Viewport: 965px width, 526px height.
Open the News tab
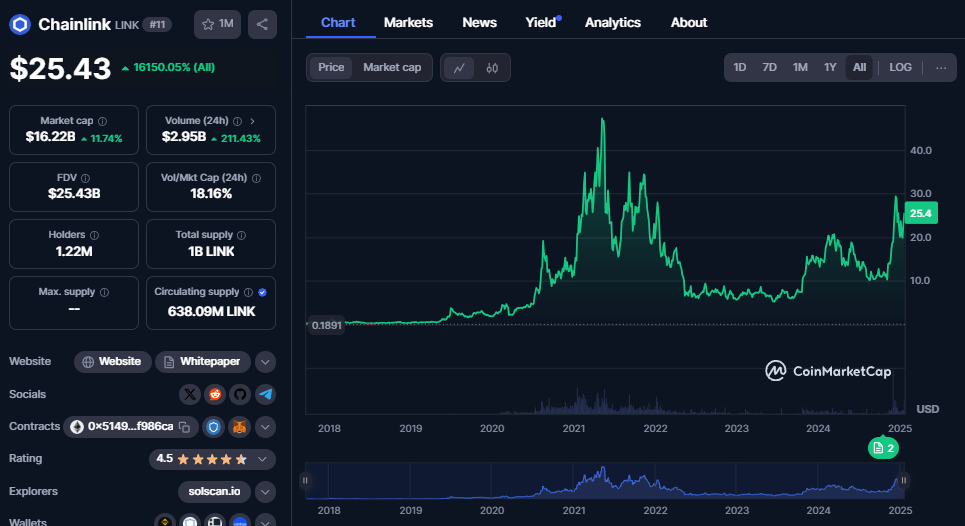pyautogui.click(x=479, y=23)
